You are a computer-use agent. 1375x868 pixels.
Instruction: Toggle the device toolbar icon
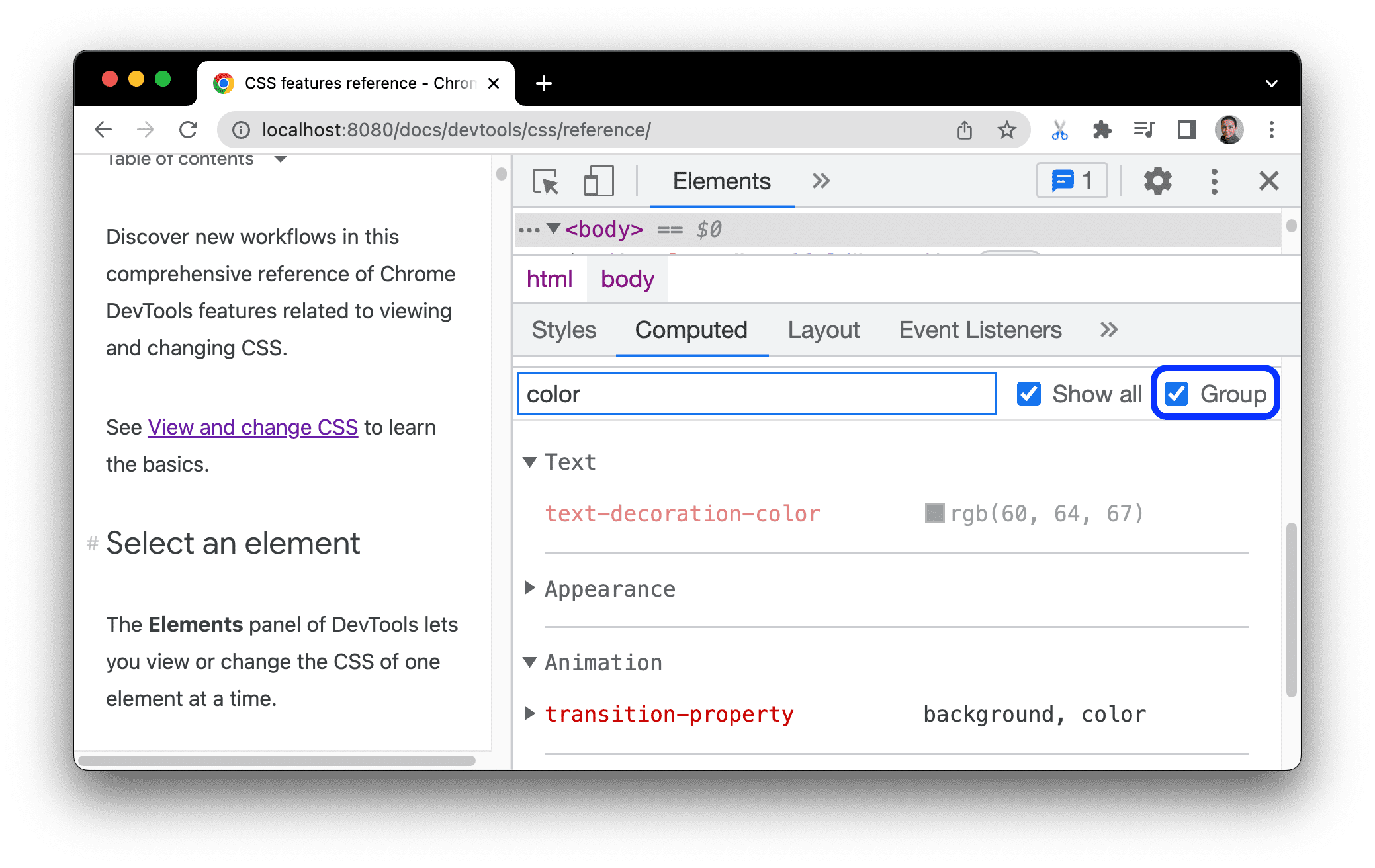599,181
